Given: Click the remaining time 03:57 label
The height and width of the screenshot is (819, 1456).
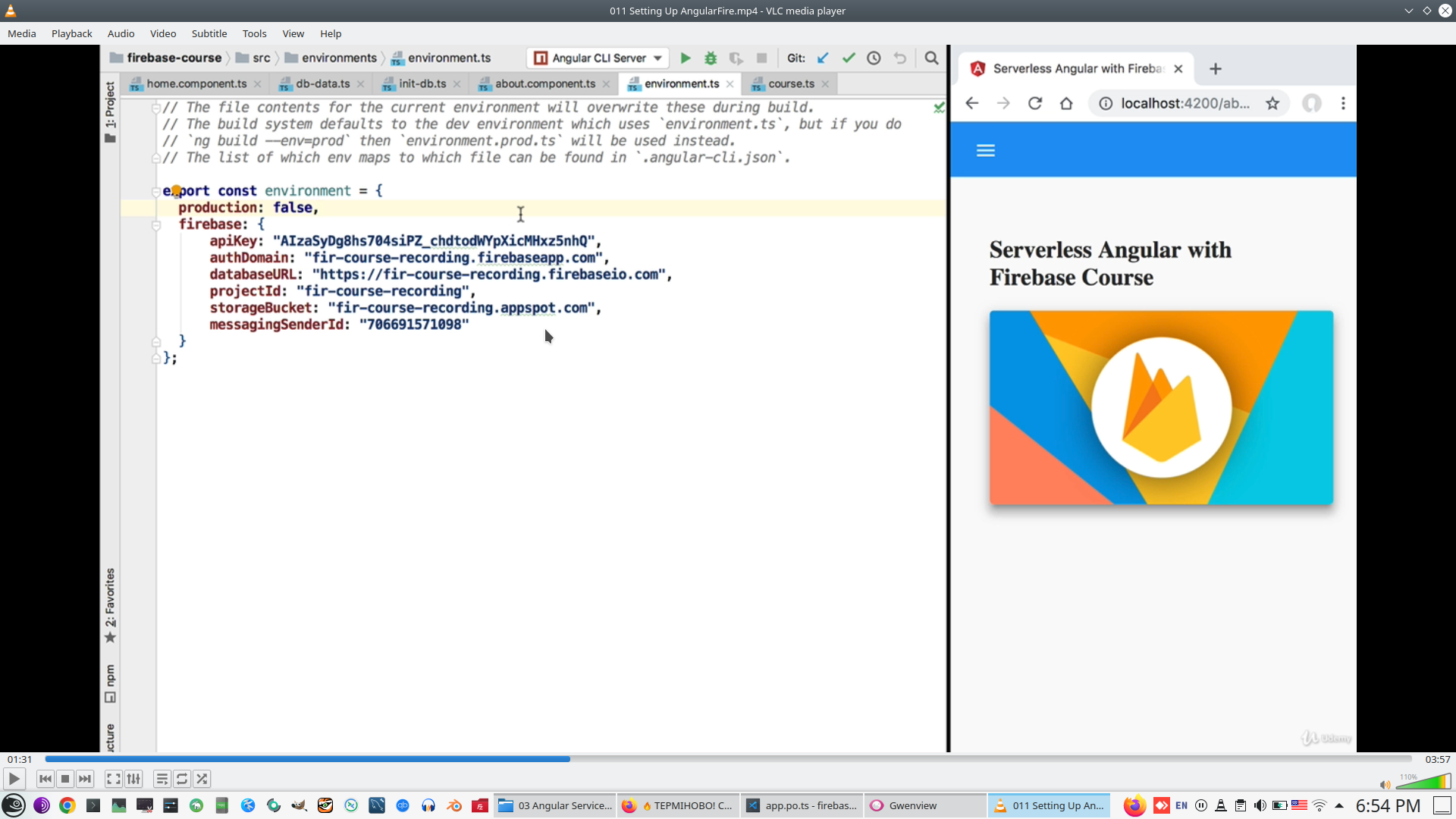Looking at the screenshot, I should click(1437, 759).
